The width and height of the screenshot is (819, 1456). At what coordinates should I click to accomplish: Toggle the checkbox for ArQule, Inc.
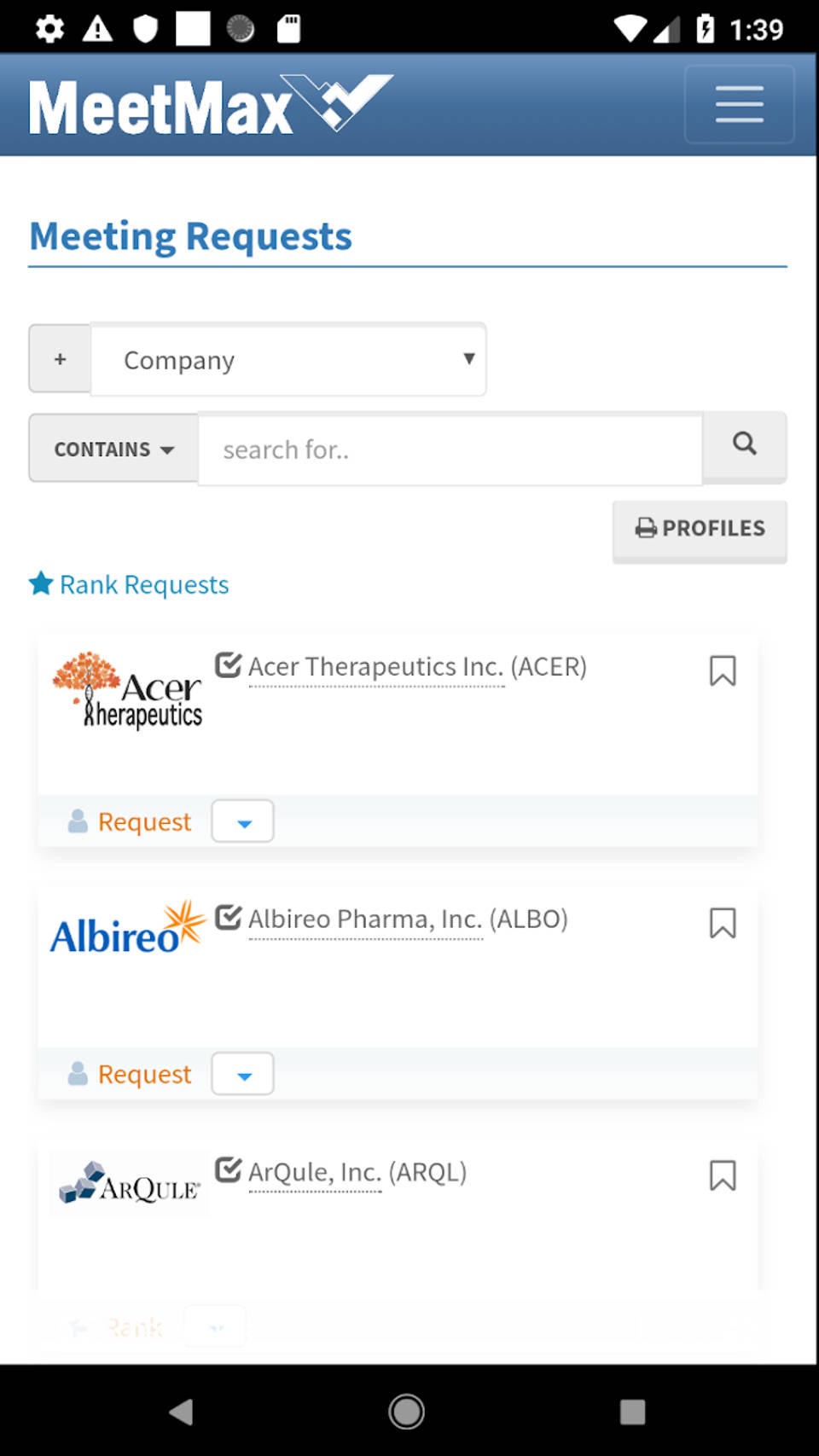pos(227,1169)
